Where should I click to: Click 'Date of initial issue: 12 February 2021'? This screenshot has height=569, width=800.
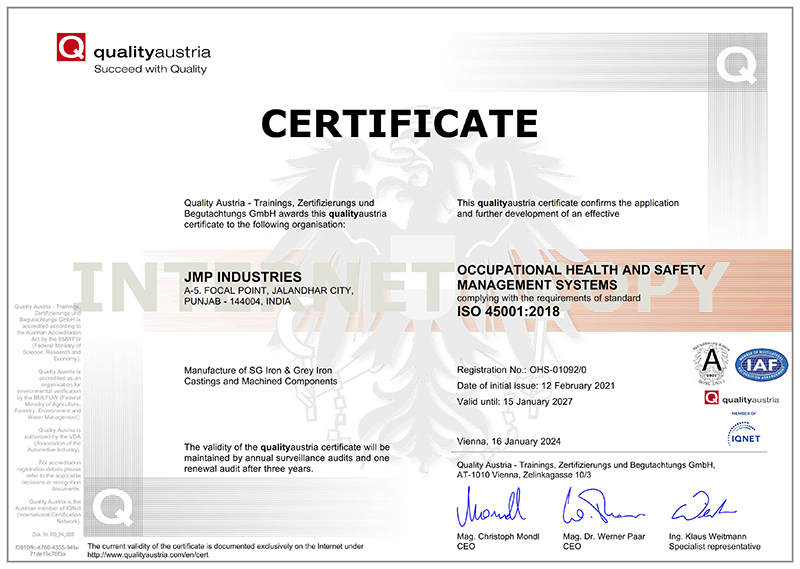tap(536, 385)
